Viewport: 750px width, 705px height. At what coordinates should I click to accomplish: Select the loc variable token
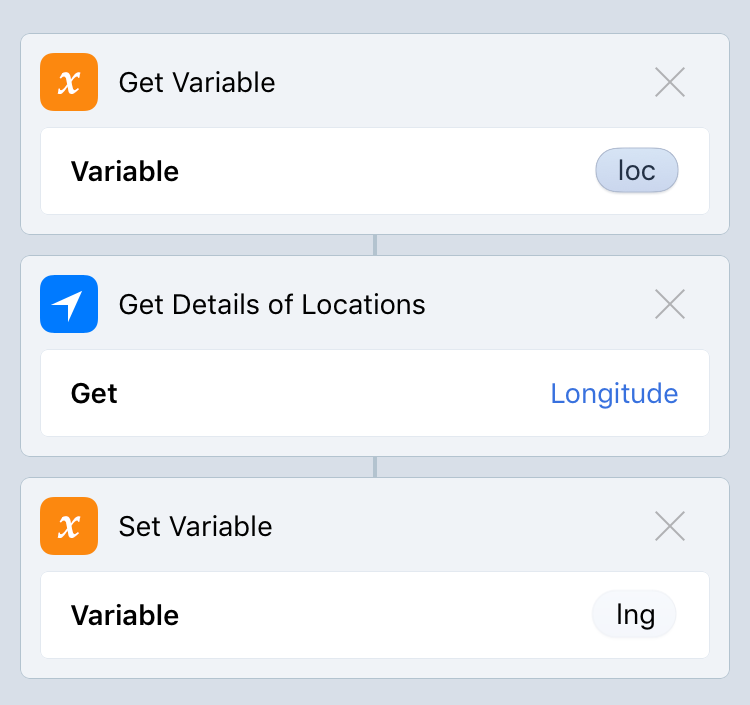coord(636,171)
